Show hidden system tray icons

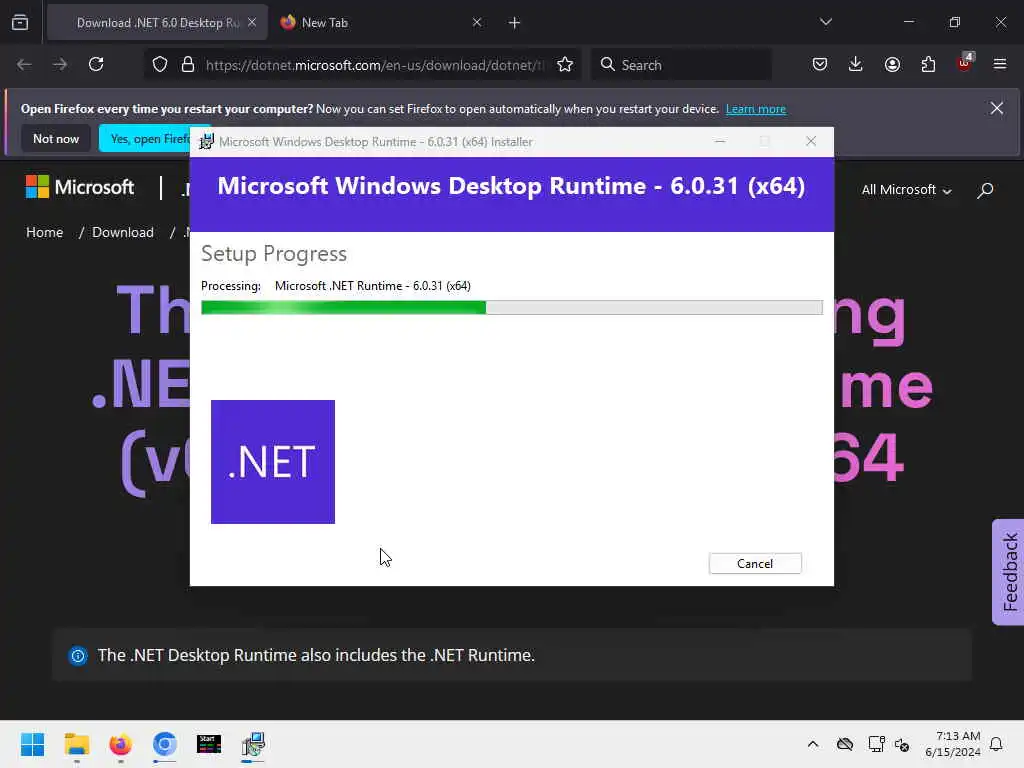click(813, 744)
